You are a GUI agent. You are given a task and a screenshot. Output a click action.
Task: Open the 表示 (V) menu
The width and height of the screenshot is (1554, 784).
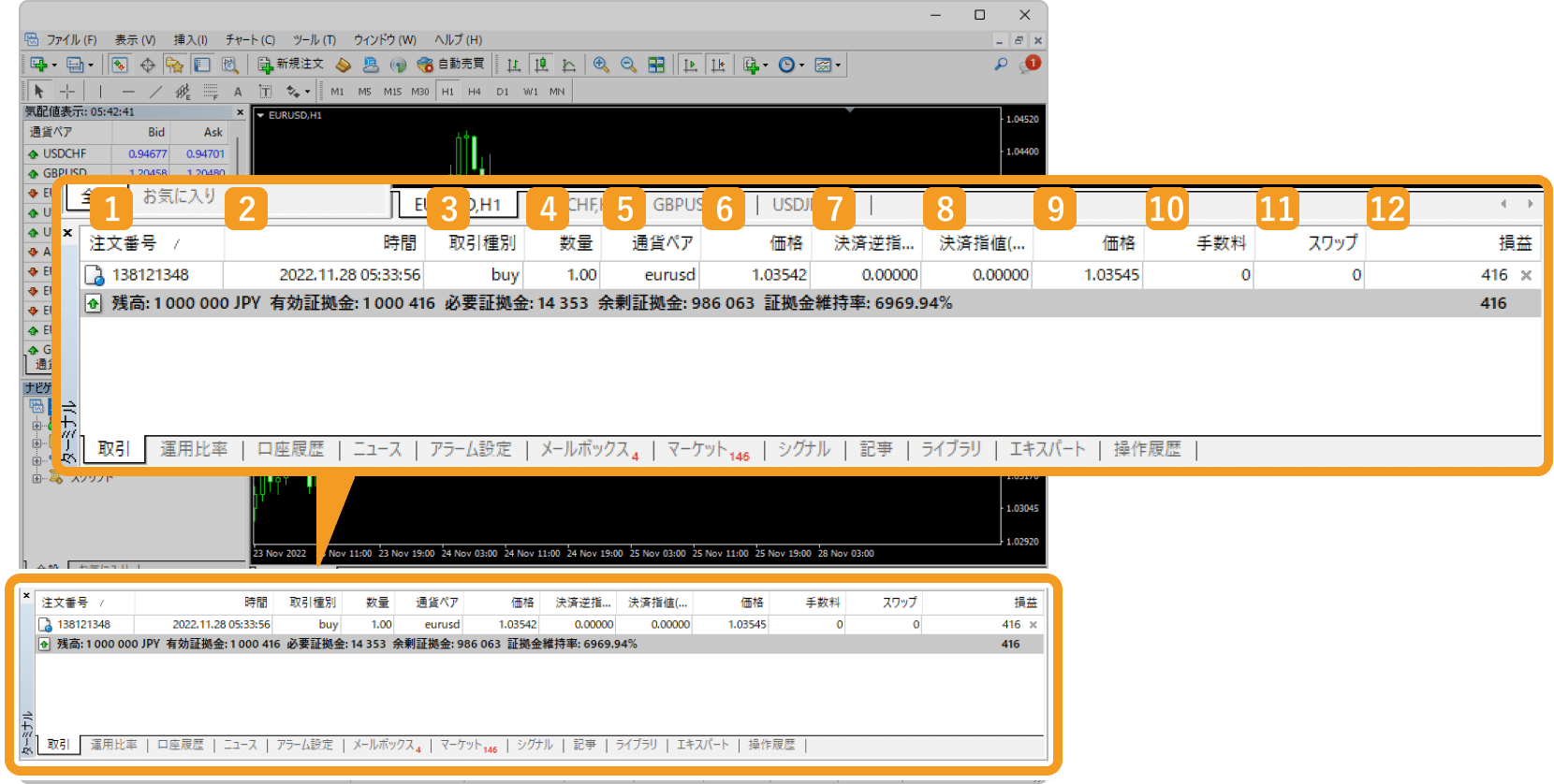pyautogui.click(x=135, y=39)
